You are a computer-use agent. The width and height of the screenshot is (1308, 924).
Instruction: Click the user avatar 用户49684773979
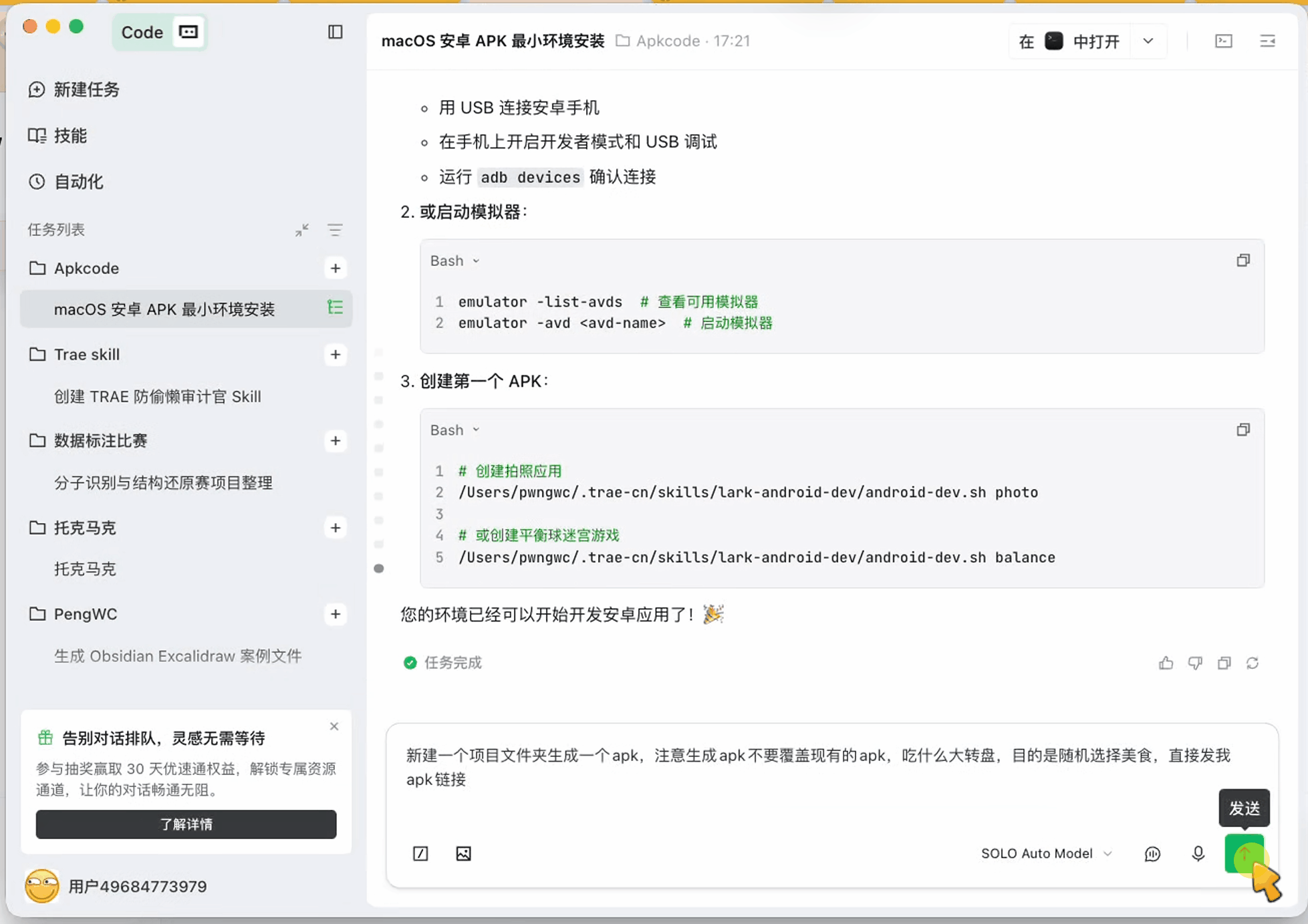pos(41,887)
